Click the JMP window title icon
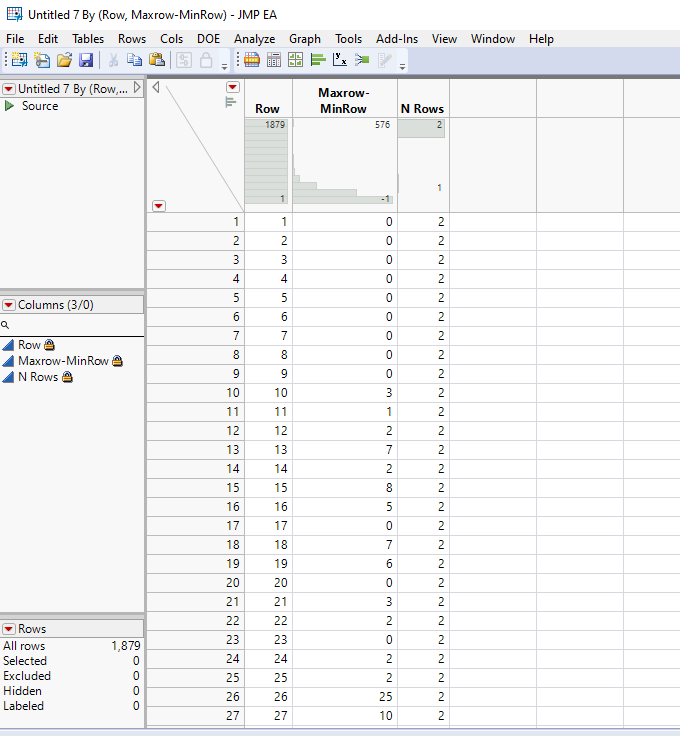 (15, 15)
